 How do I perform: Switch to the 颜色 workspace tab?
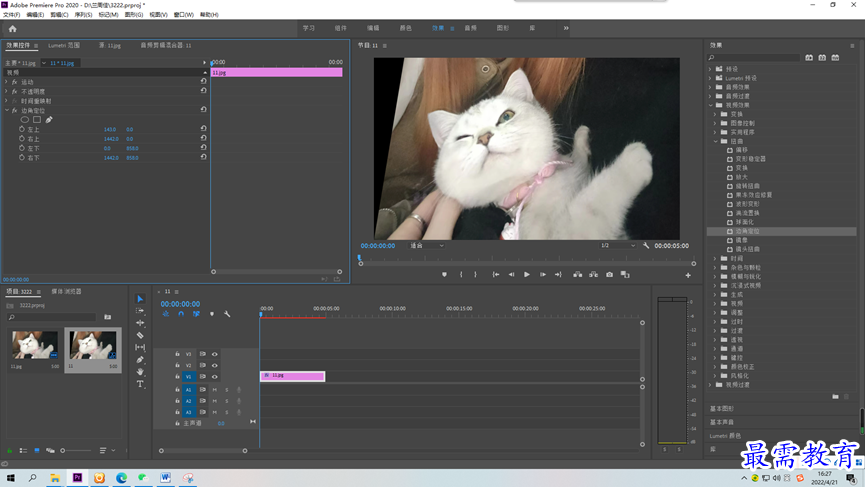405,28
